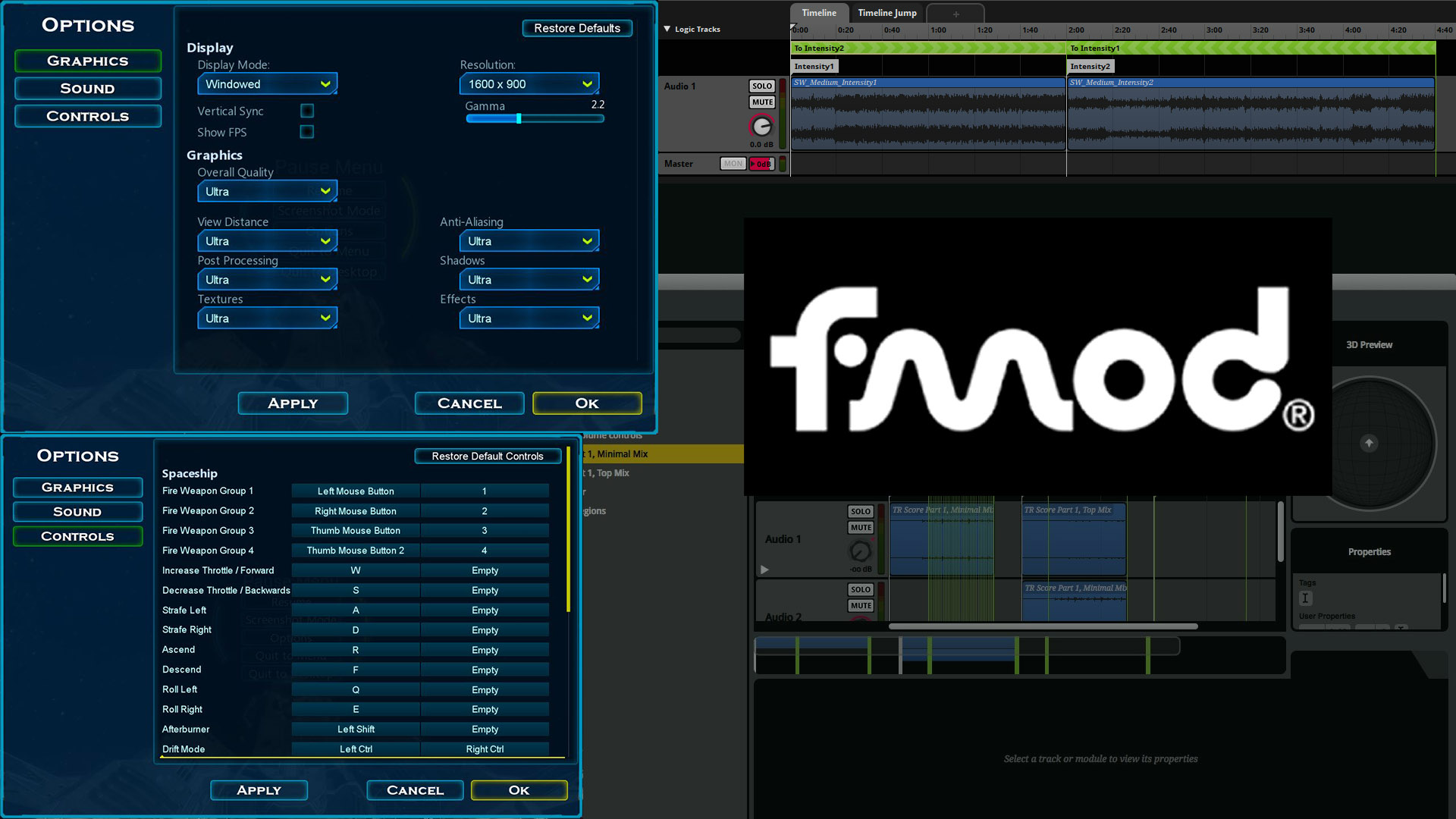Solo the Audio 1 track in top timeline

coord(762,86)
